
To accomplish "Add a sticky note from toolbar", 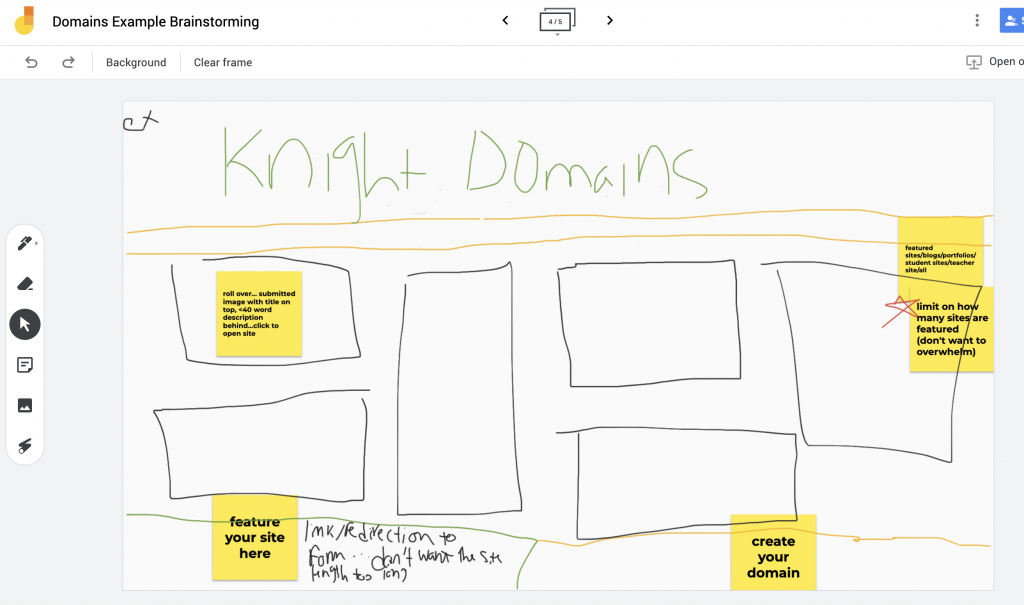I will (x=25, y=365).
